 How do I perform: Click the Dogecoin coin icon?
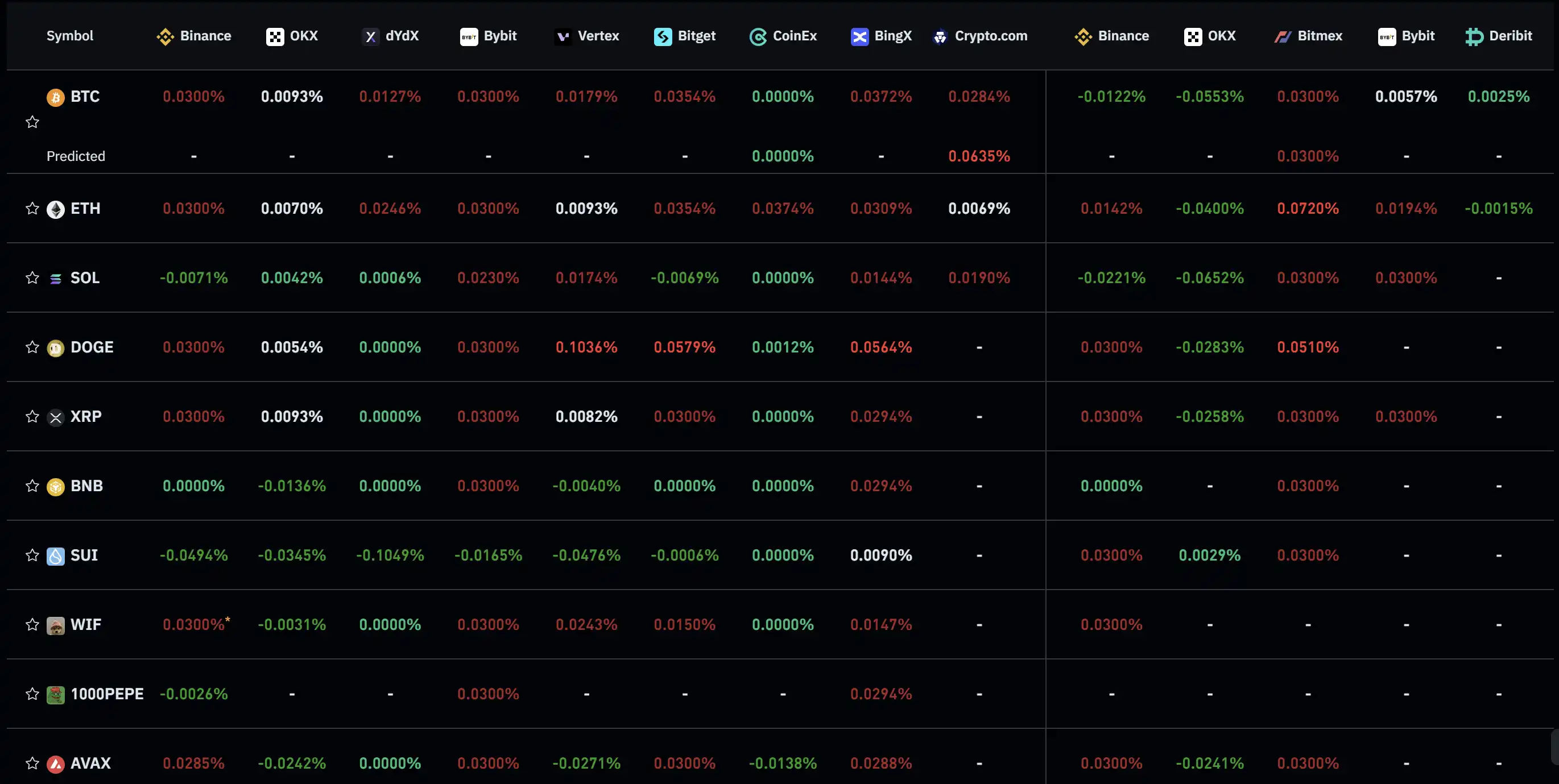point(56,348)
